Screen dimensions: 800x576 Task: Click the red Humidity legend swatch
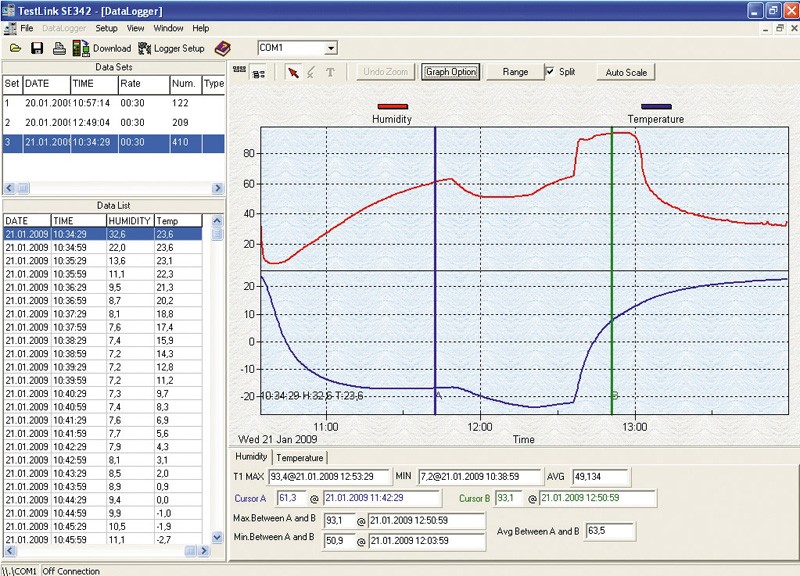pyautogui.click(x=392, y=107)
